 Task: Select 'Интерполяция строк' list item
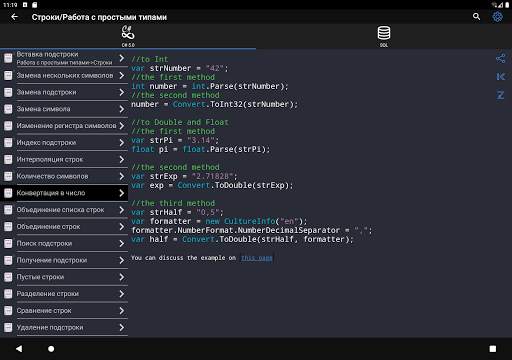[x=64, y=160]
